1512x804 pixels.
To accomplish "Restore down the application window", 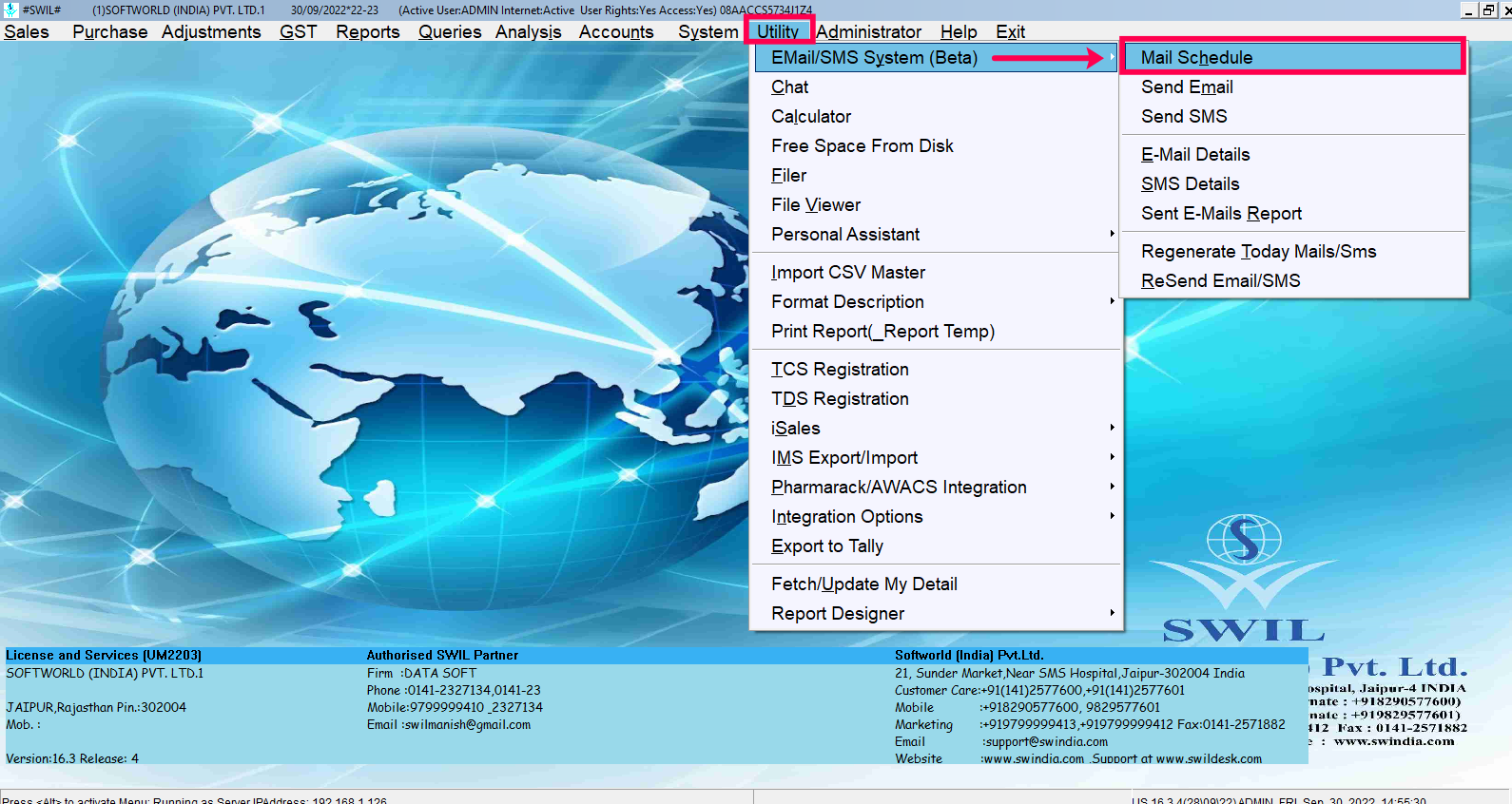I will (x=1488, y=10).
